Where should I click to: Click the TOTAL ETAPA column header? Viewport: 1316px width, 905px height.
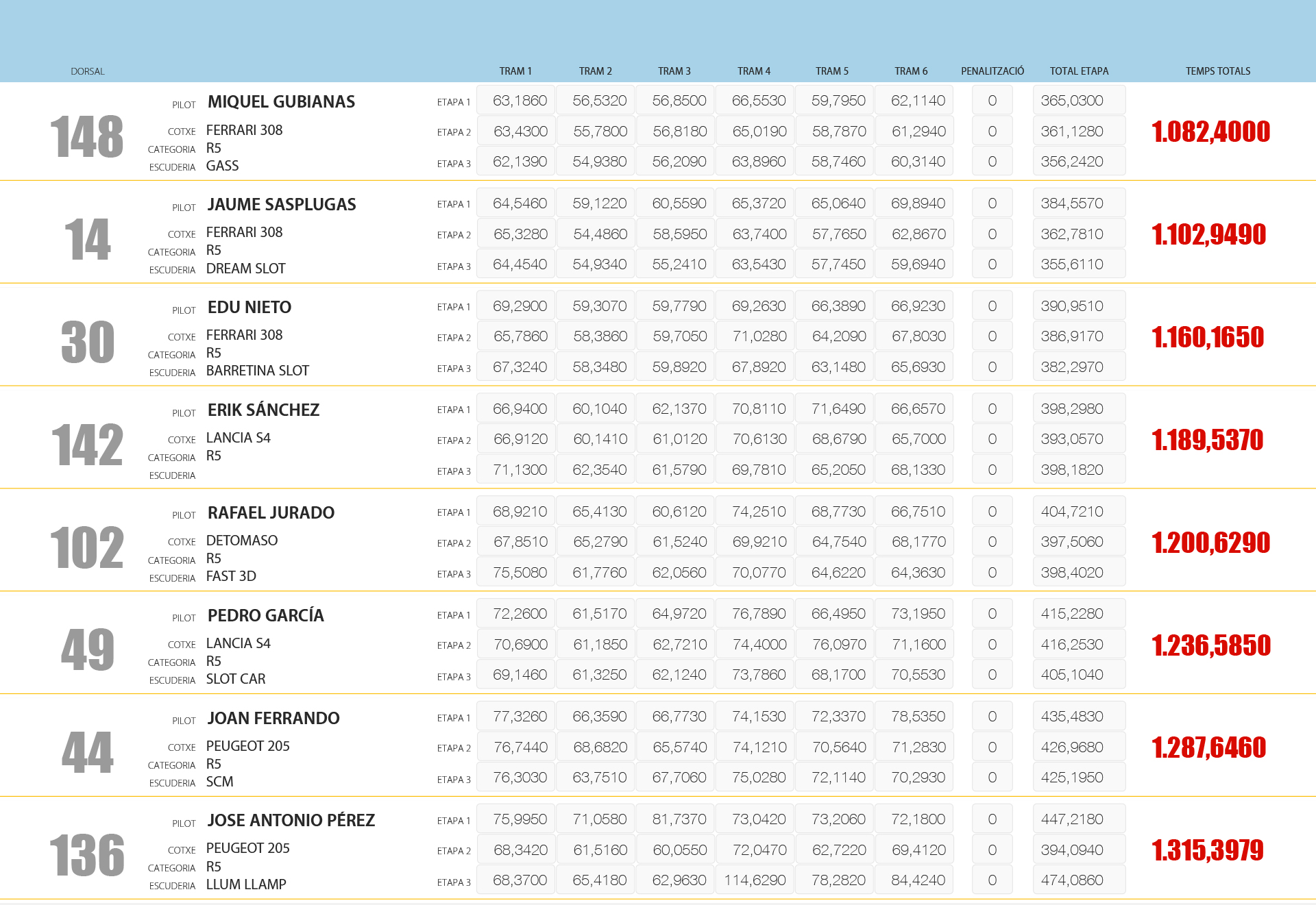pyautogui.click(x=1079, y=71)
